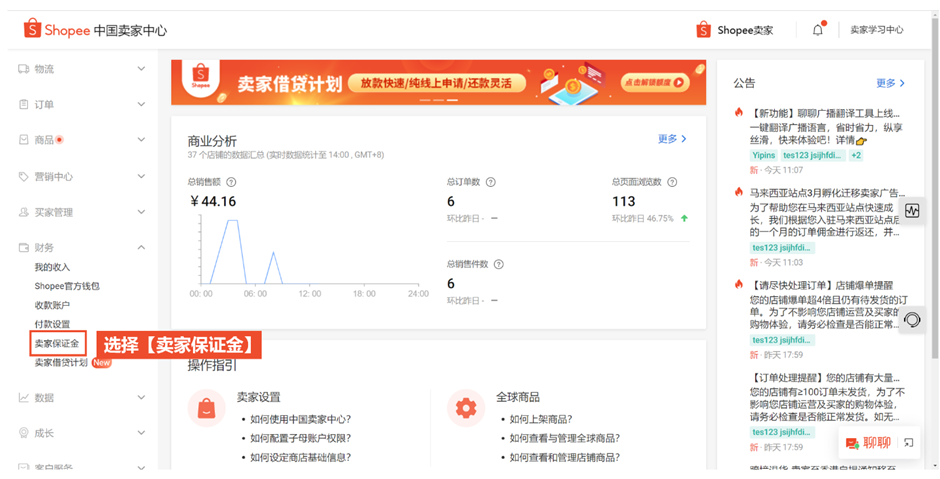Open 我的收入 under 财务
The image size is (940, 479).
coord(52,267)
